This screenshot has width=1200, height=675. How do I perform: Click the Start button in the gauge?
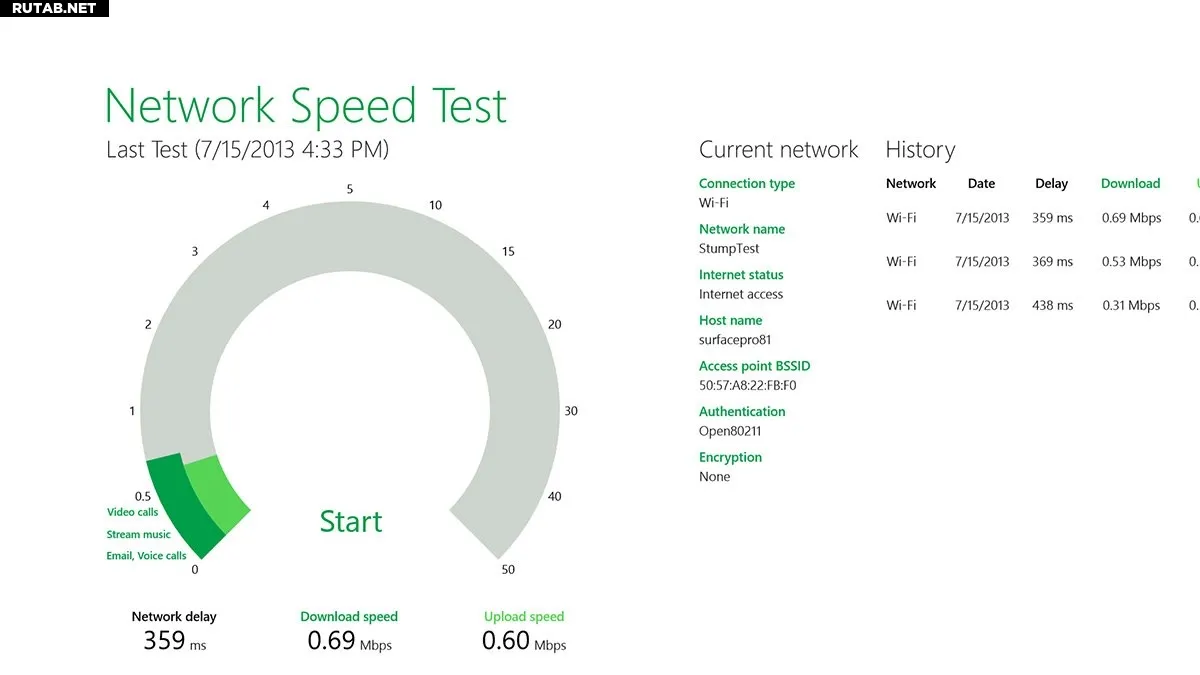351,521
